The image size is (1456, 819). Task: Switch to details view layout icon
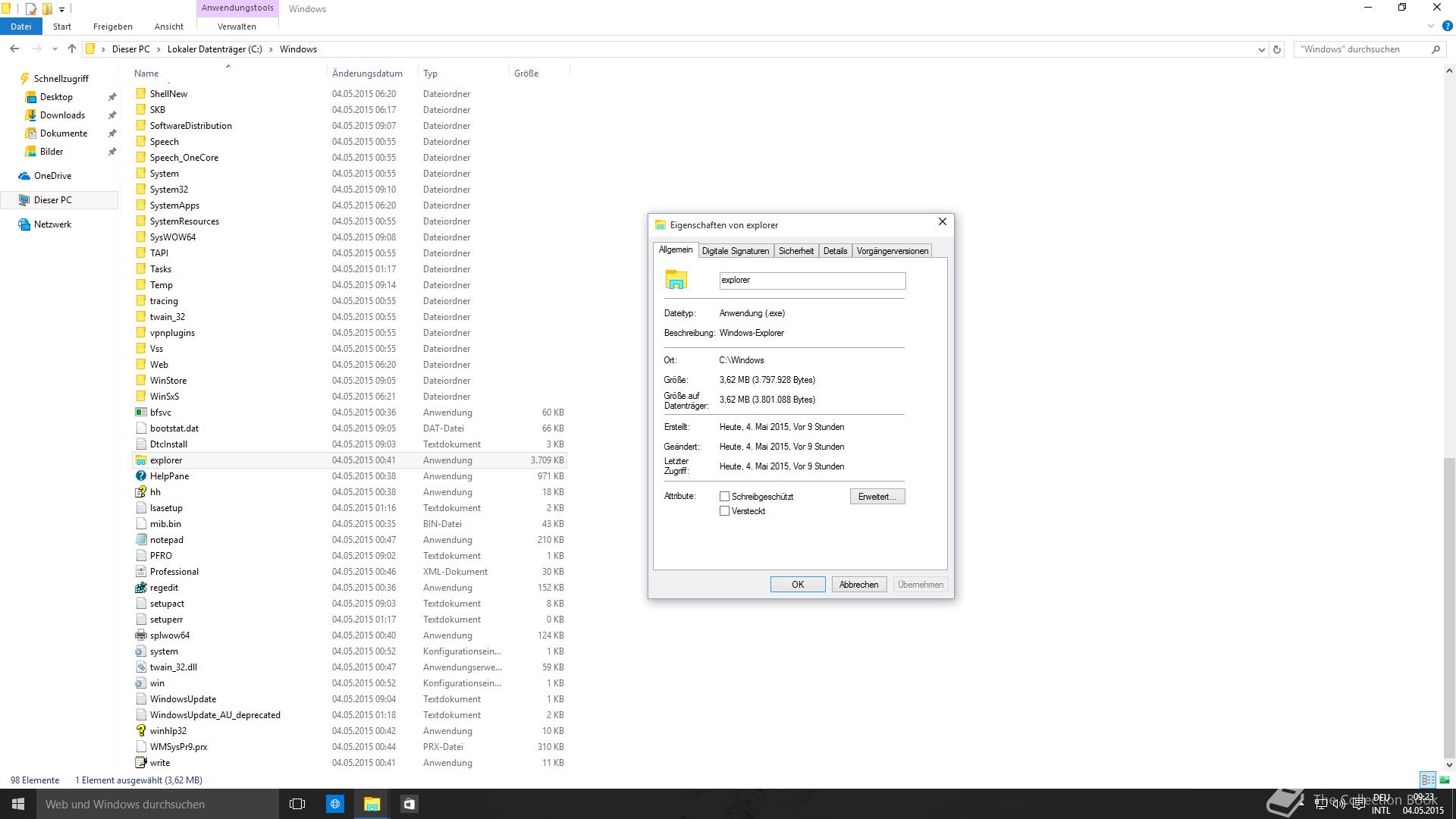[1428, 780]
